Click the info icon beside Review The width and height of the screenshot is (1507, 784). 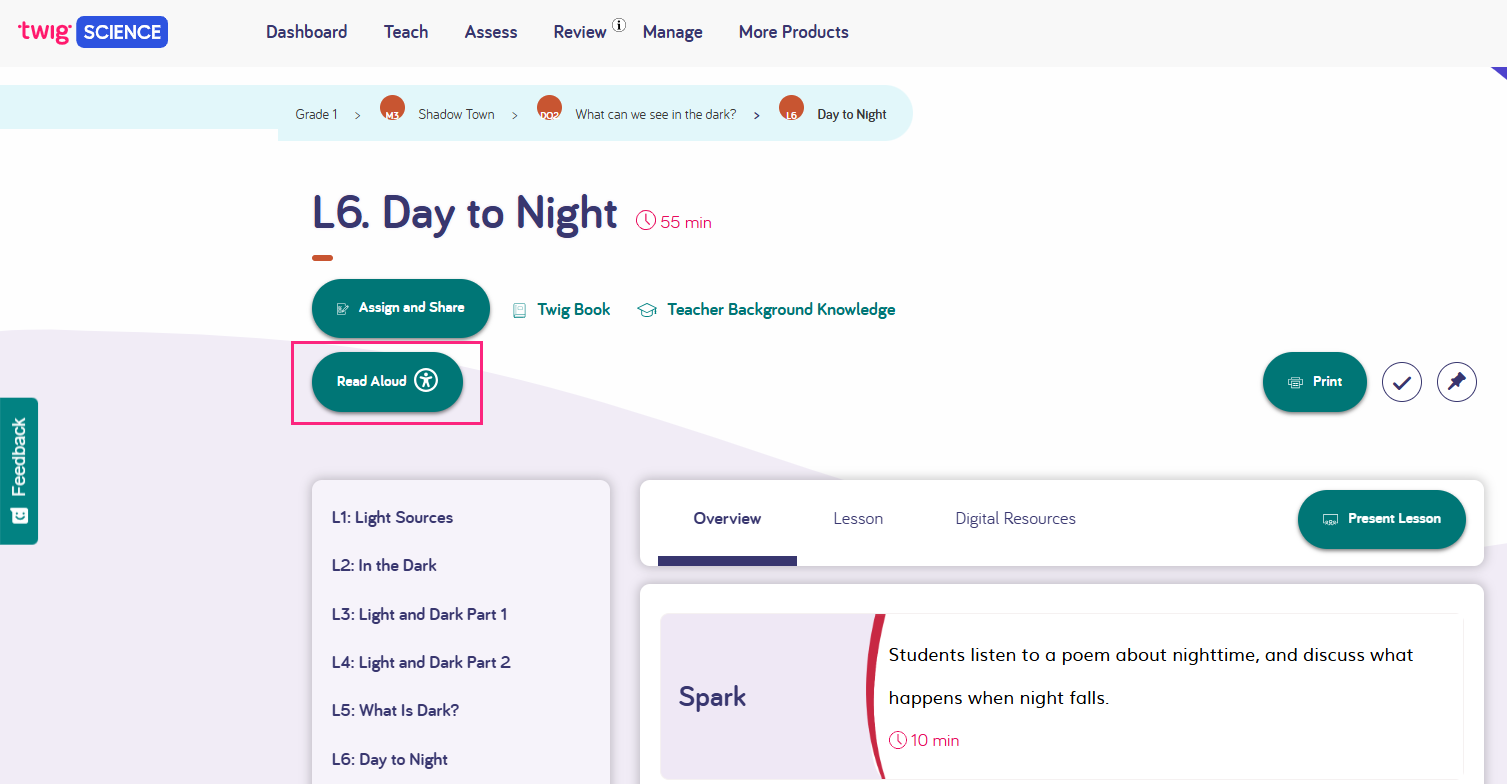point(619,26)
